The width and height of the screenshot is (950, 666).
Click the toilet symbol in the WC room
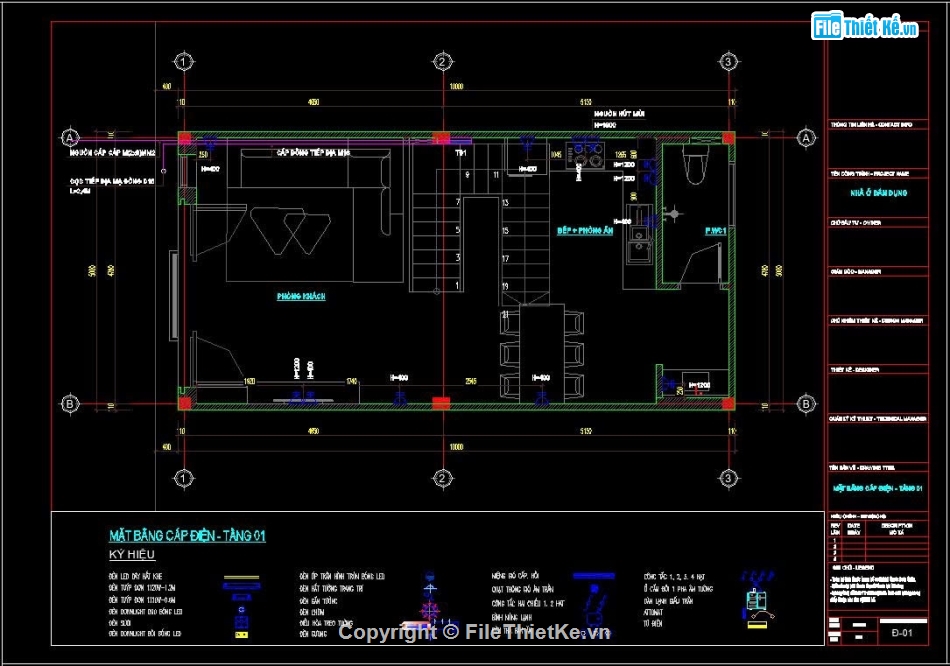click(x=694, y=158)
